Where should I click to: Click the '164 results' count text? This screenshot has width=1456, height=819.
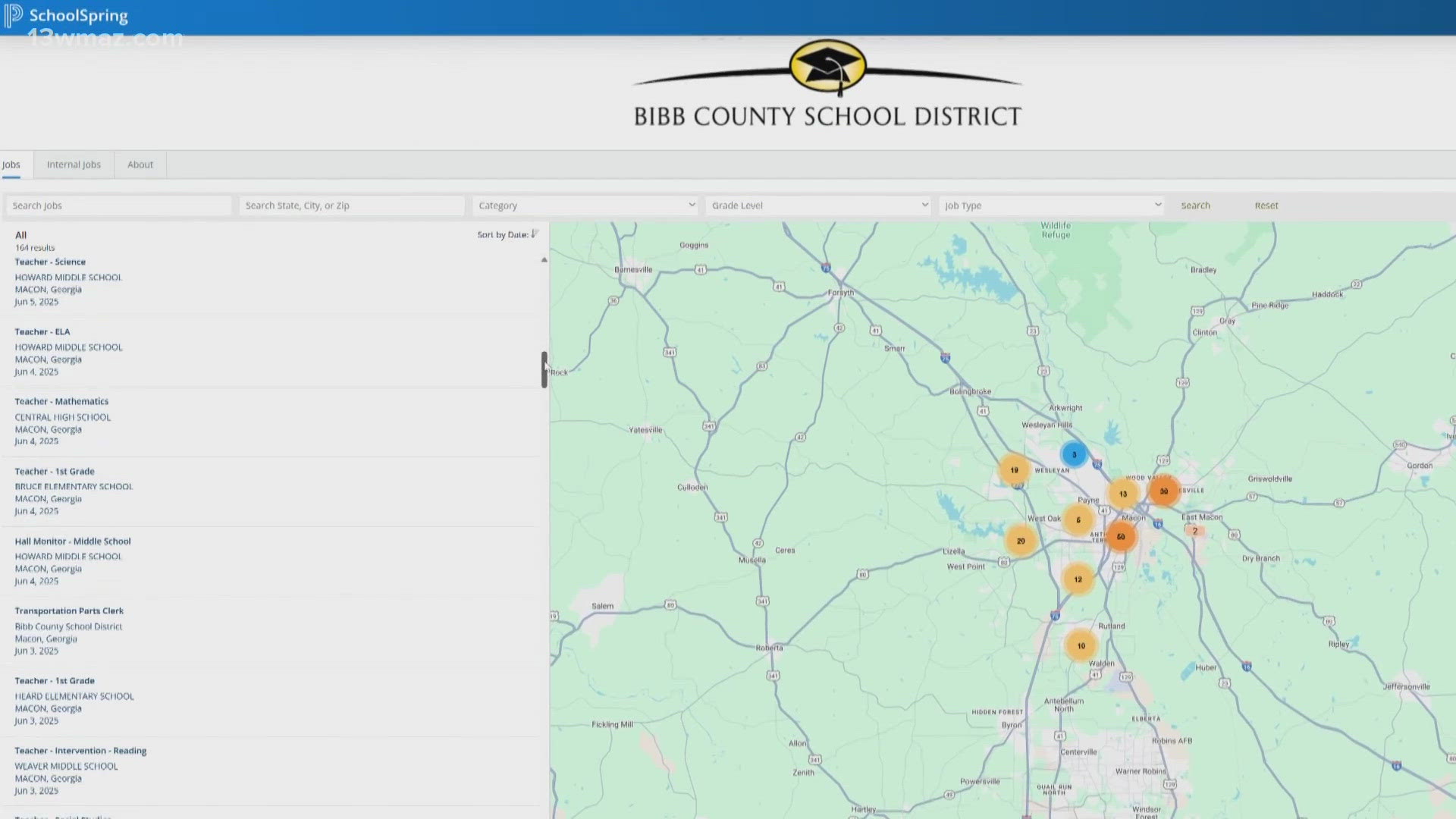(35, 248)
